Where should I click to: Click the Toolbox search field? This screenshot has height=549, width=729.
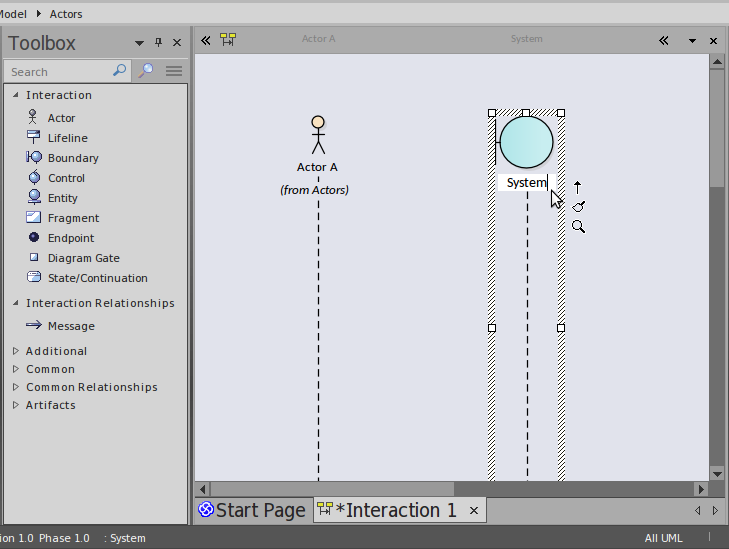58,72
